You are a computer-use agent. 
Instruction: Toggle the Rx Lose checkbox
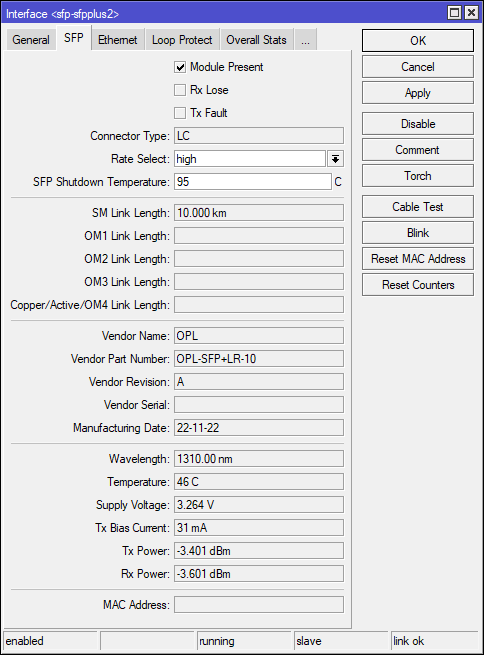click(180, 90)
